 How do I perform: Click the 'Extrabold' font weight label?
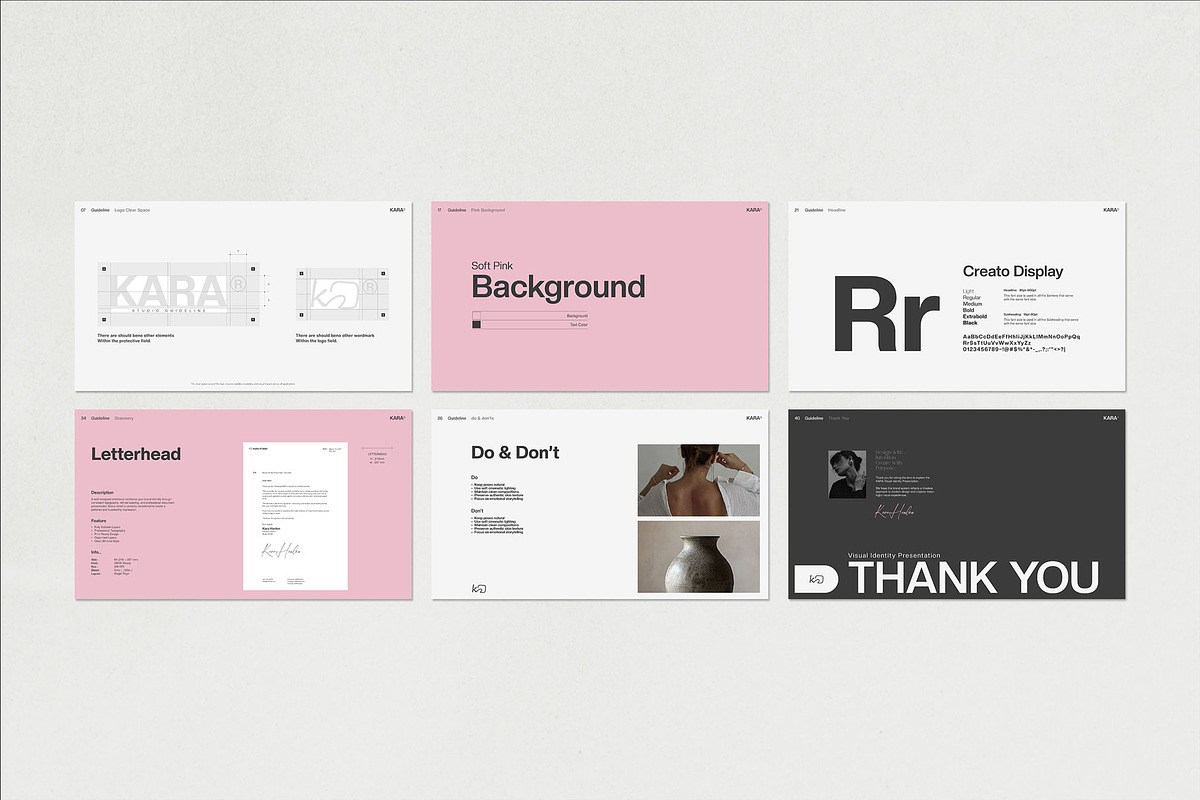pos(974,316)
